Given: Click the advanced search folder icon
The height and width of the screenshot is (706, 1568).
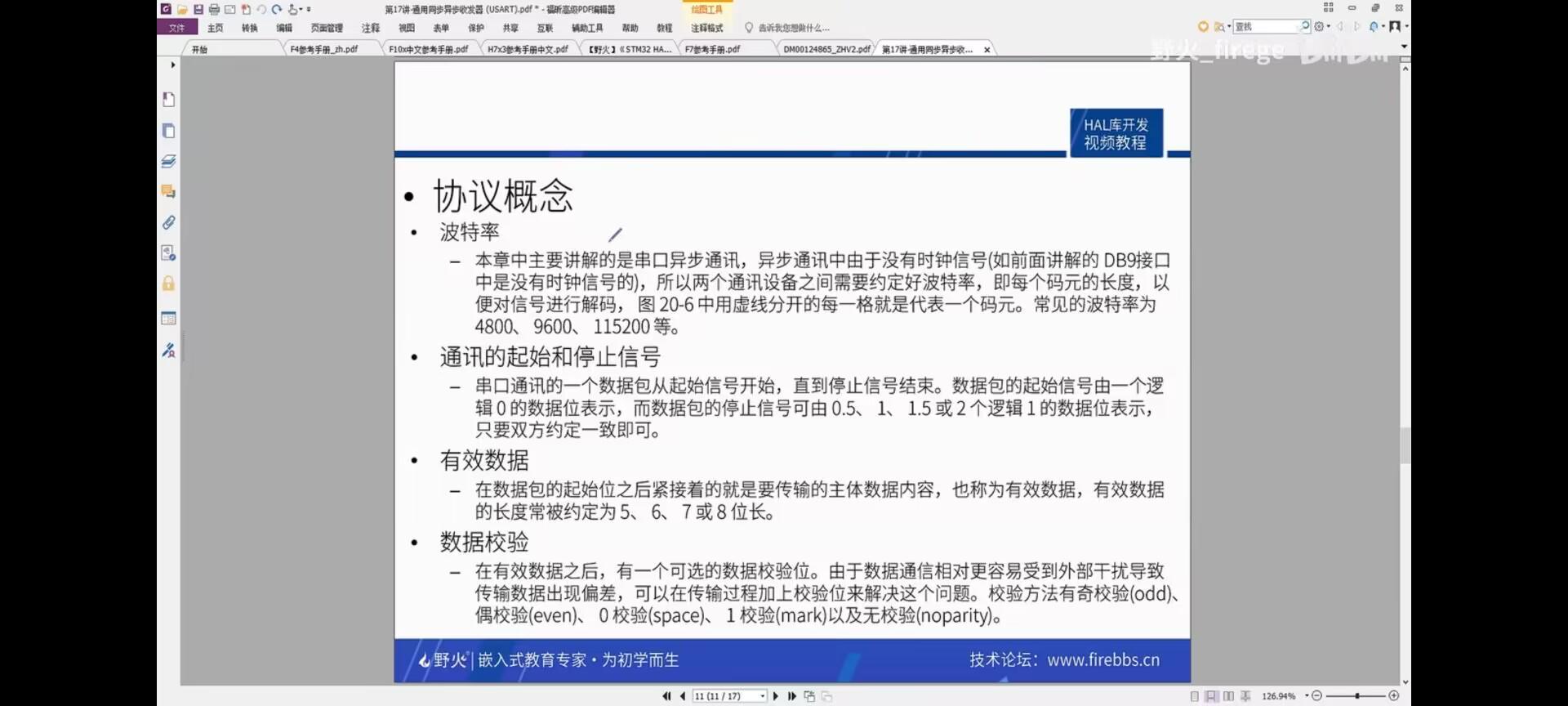Looking at the screenshot, I should [x=1218, y=26].
